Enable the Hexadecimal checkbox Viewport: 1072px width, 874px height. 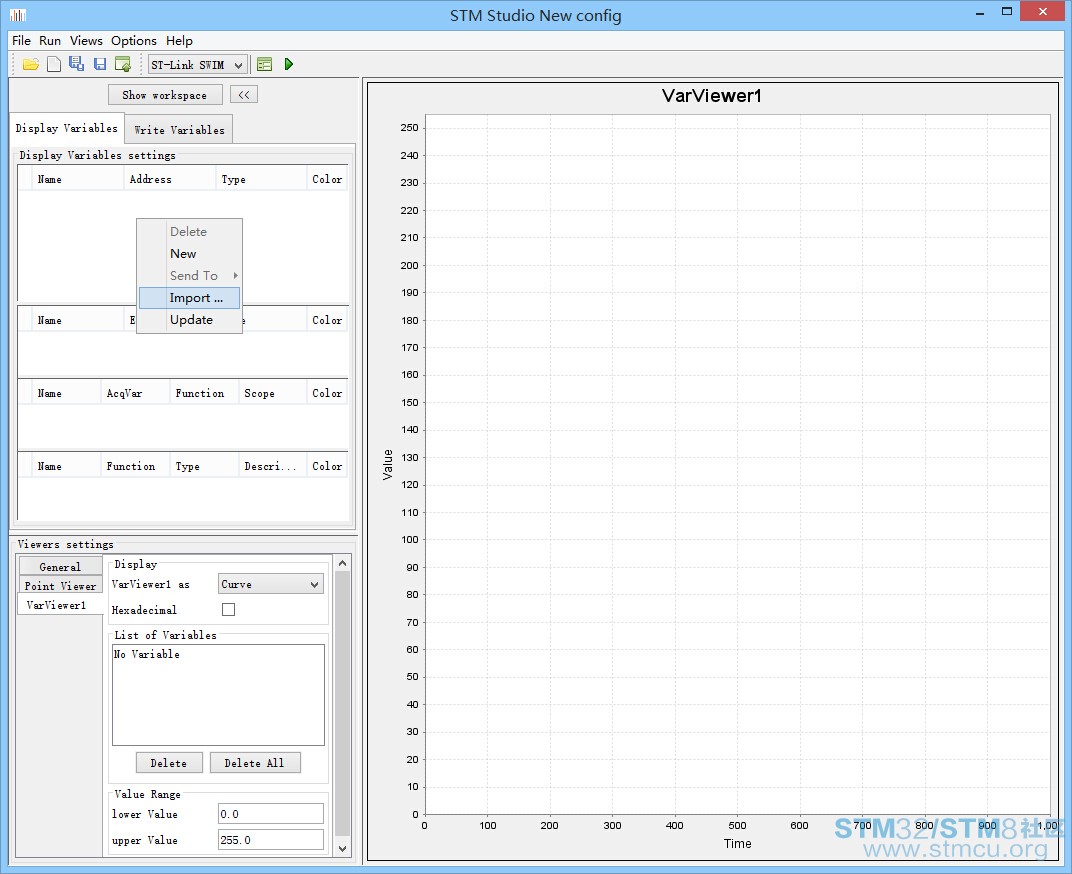point(228,609)
